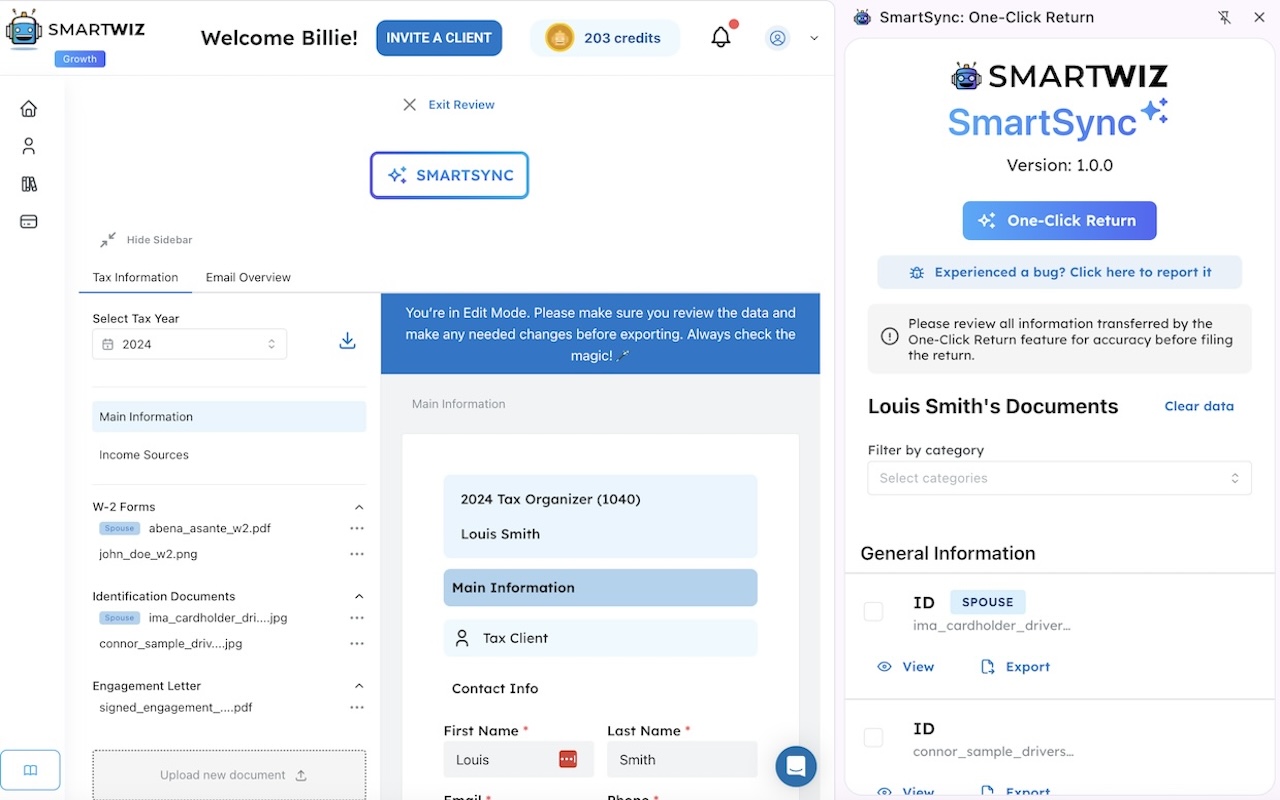The height and width of the screenshot is (800, 1280).
Task: Open abena_asante_w2.pdf file
Action: [x=210, y=528]
